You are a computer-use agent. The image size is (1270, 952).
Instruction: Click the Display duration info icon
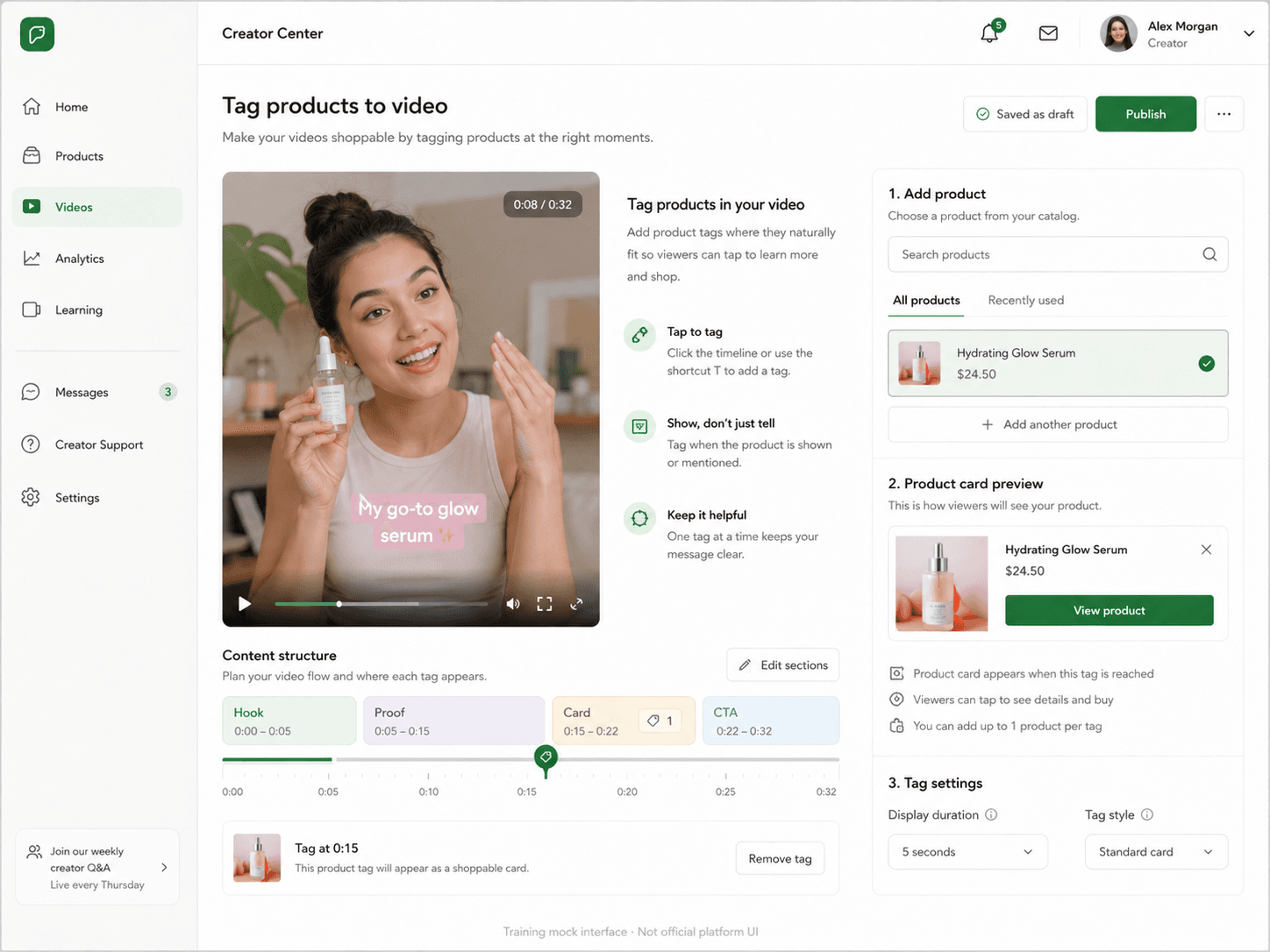[x=991, y=814]
